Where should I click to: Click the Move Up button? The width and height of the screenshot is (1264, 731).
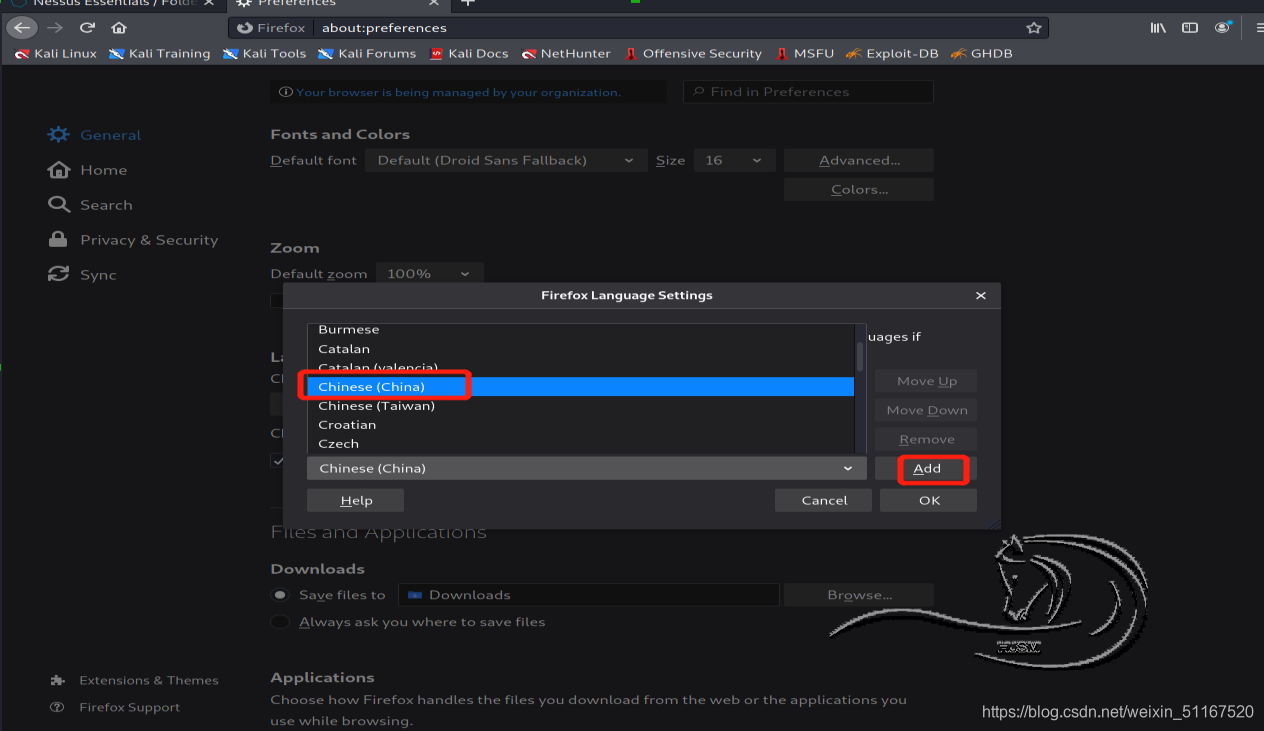pos(926,381)
